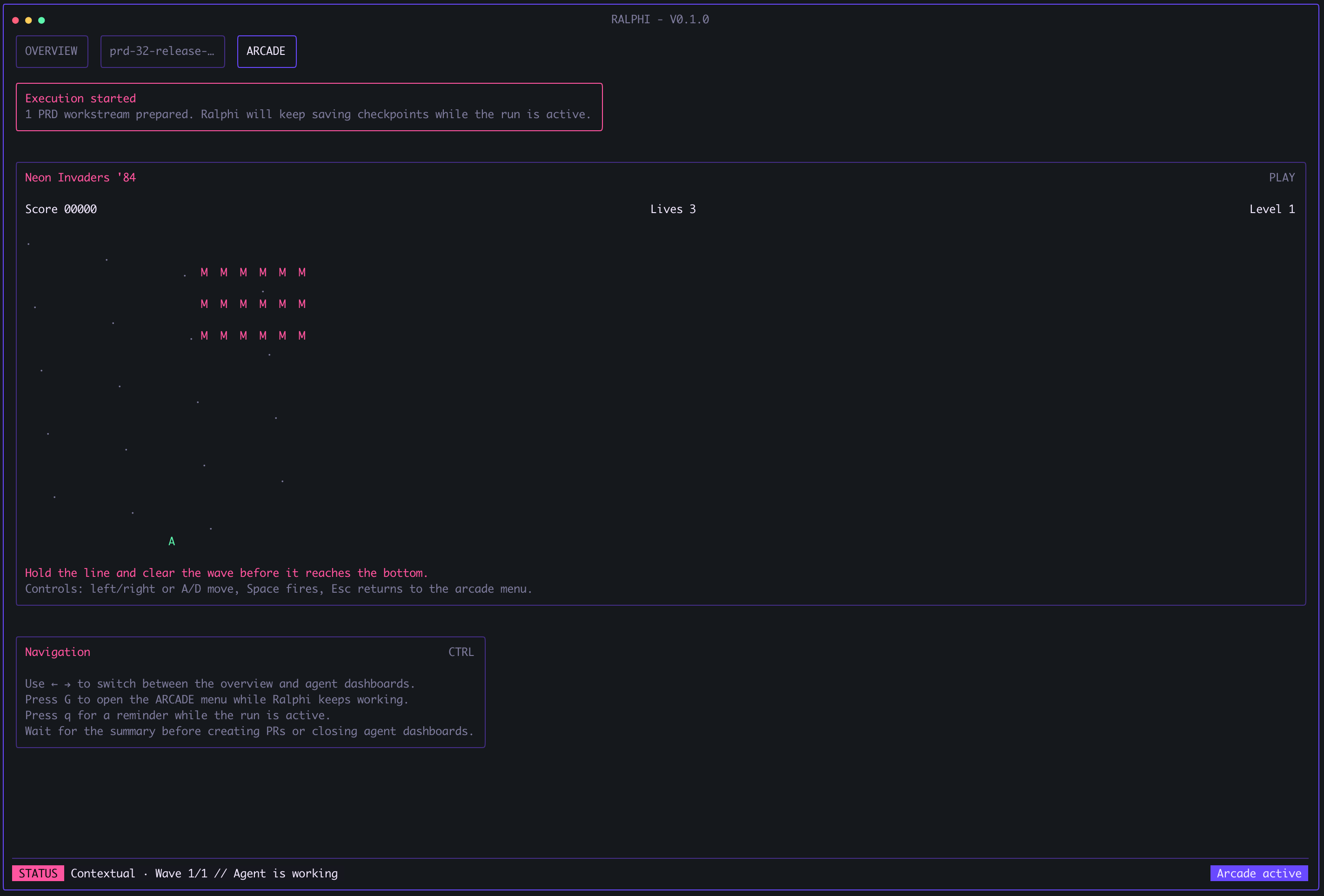The width and height of the screenshot is (1324, 896).
Task: Switch to the OVERVIEW tab
Action: (51, 51)
